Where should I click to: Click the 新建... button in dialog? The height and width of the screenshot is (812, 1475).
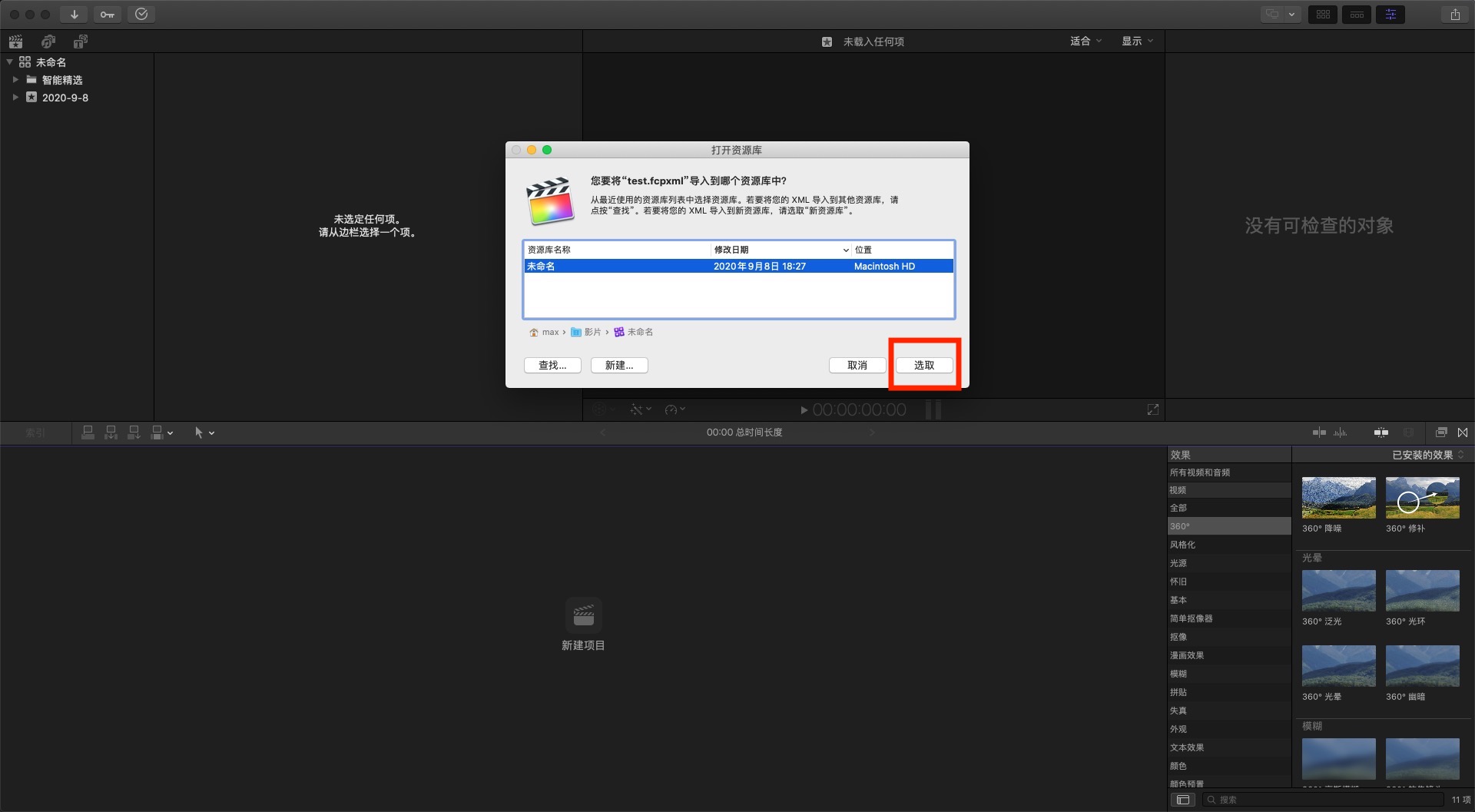(619, 365)
